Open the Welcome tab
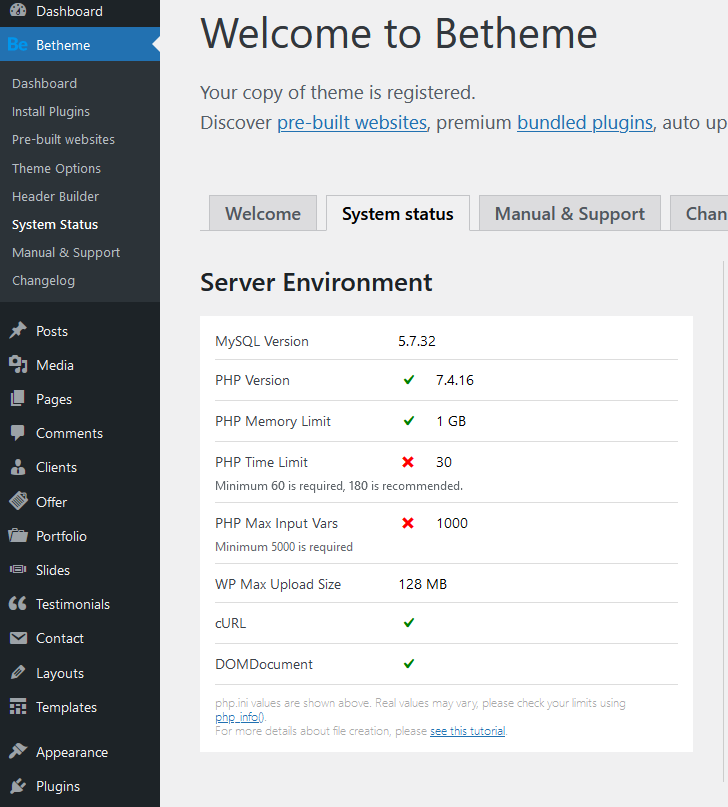 [x=263, y=213]
